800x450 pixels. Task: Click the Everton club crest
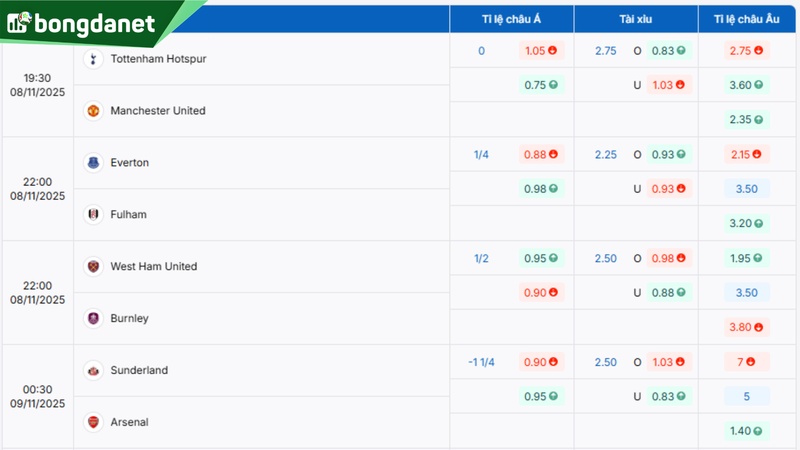click(93, 163)
